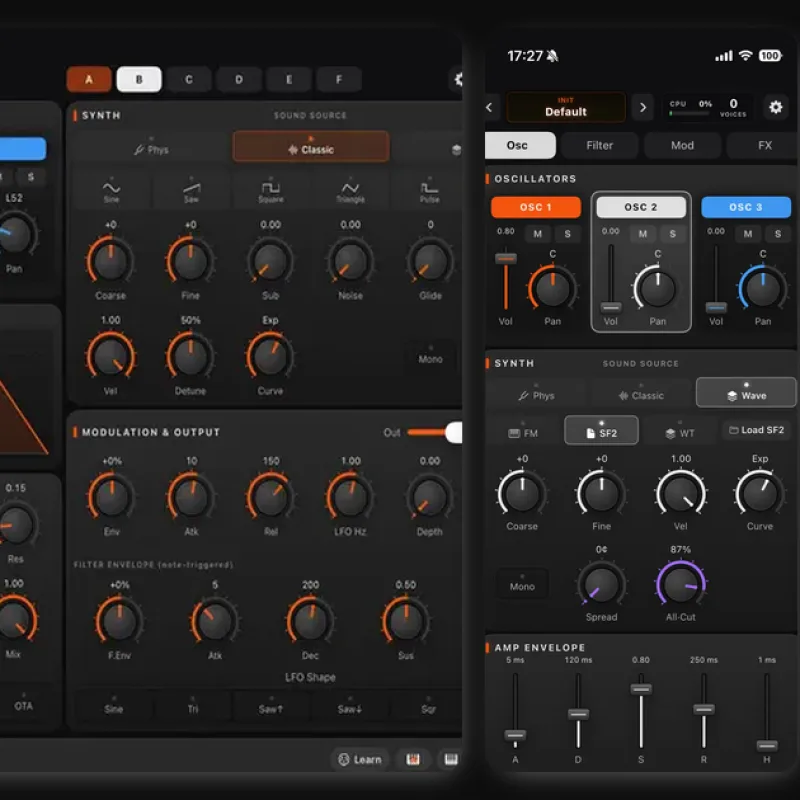Screen dimensions: 800x800
Task: Click the phone view Curve knob
Action: point(760,493)
